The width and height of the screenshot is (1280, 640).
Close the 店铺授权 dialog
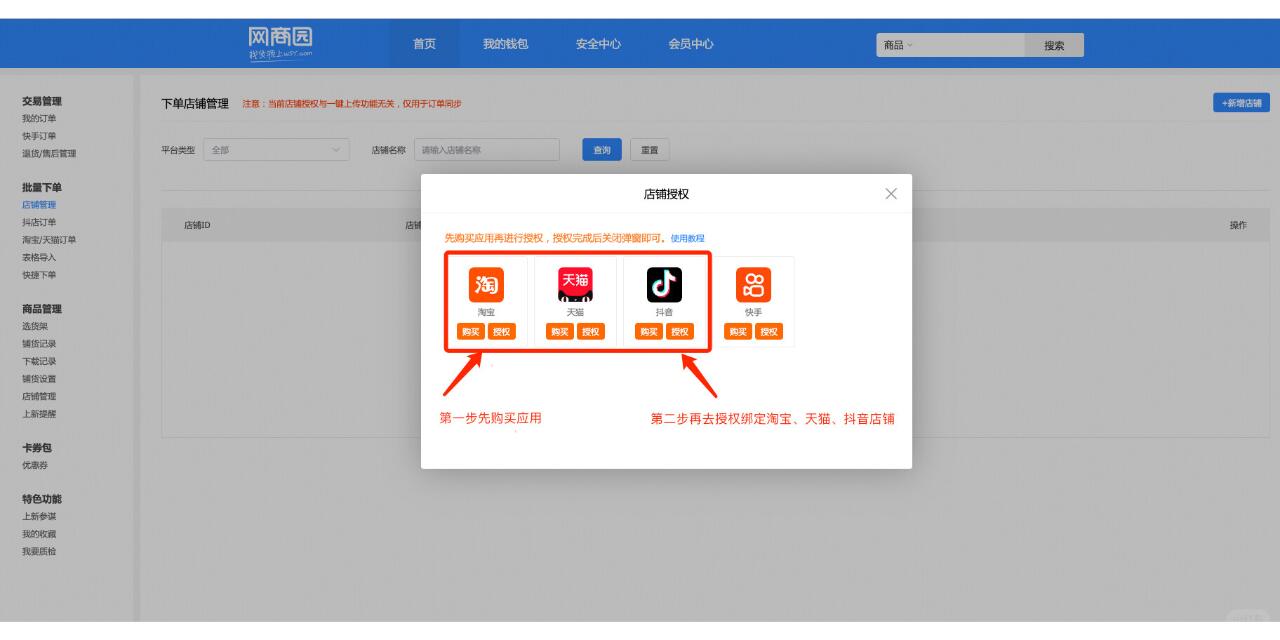891,194
